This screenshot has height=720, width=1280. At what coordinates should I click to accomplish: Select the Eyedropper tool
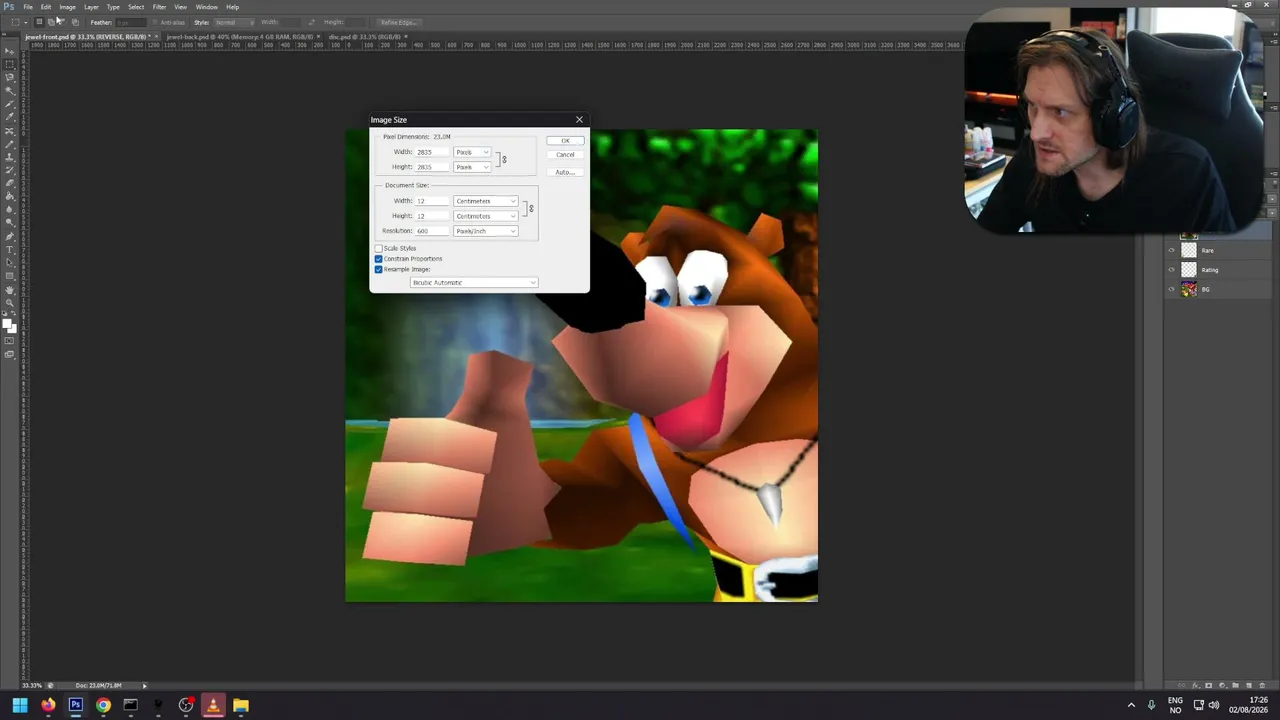pyautogui.click(x=10, y=117)
